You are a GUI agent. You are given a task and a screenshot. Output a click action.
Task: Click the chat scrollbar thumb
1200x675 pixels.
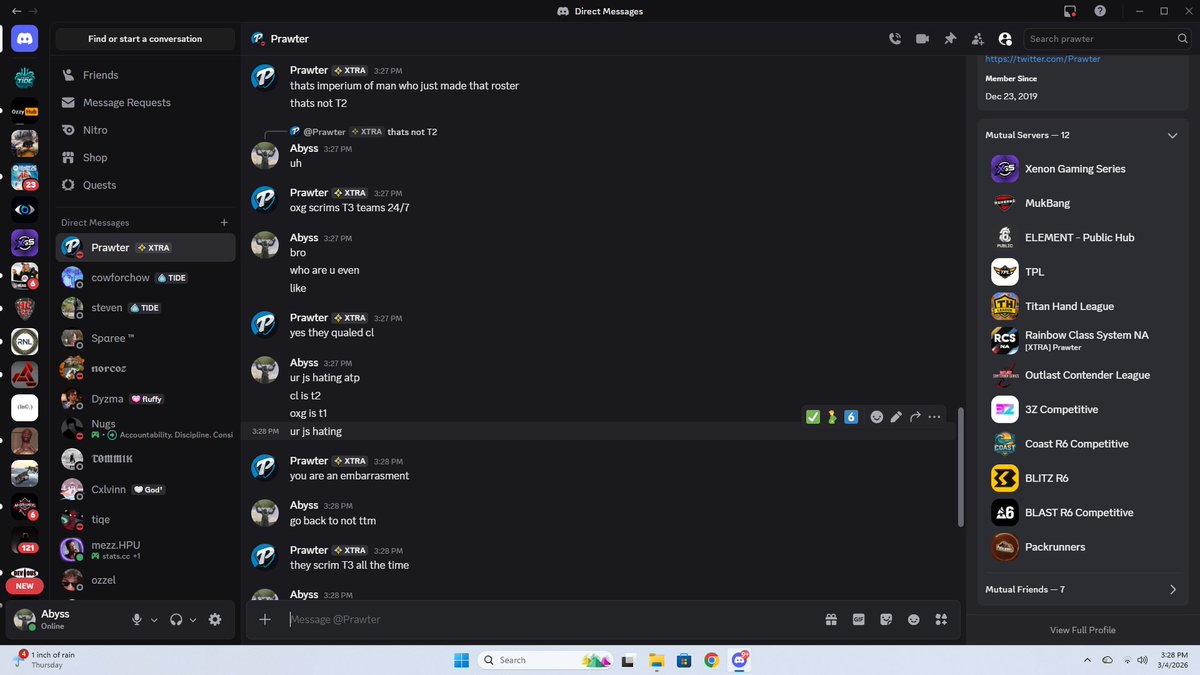tap(961, 467)
